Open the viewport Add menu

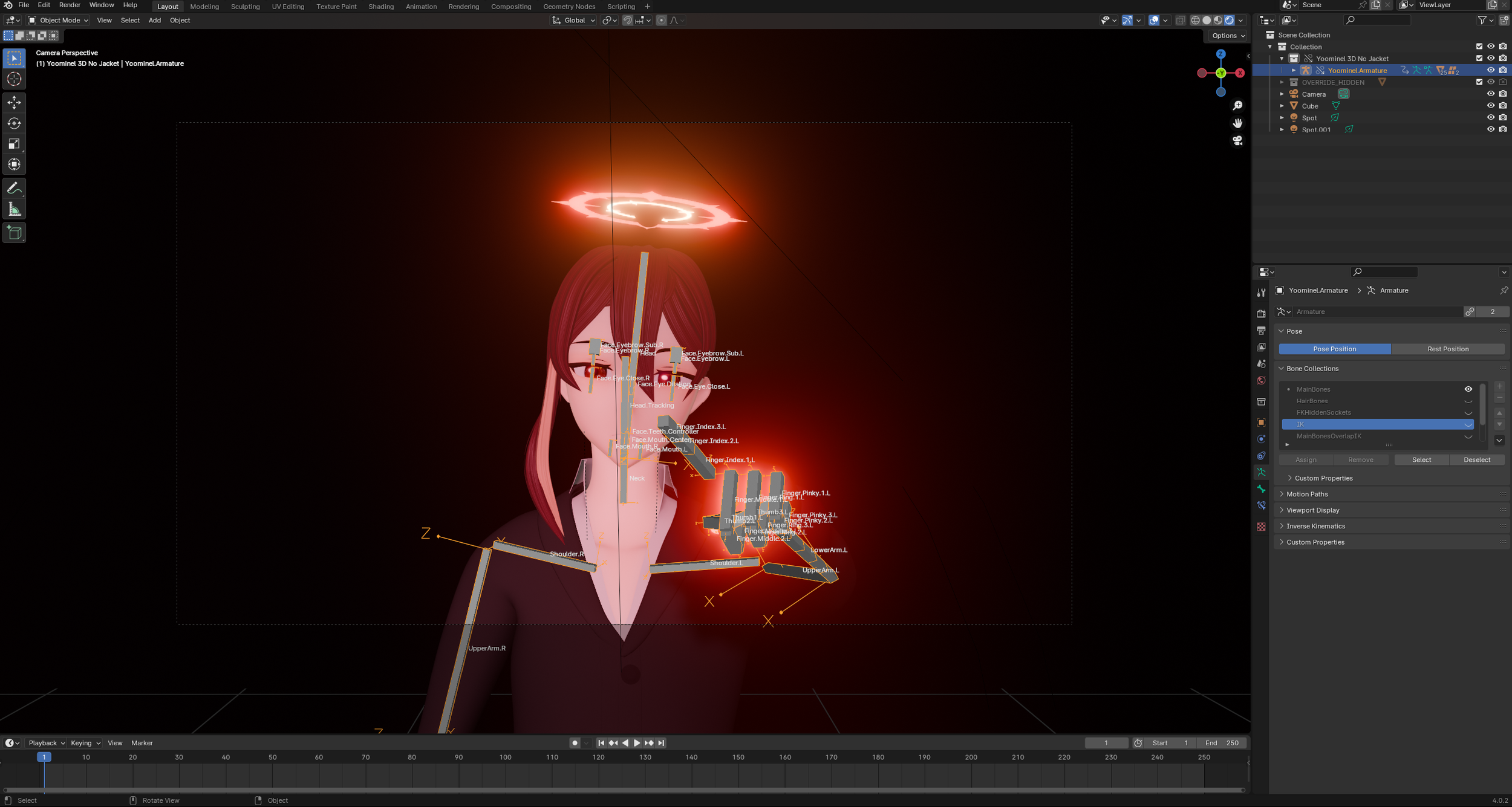click(155, 21)
